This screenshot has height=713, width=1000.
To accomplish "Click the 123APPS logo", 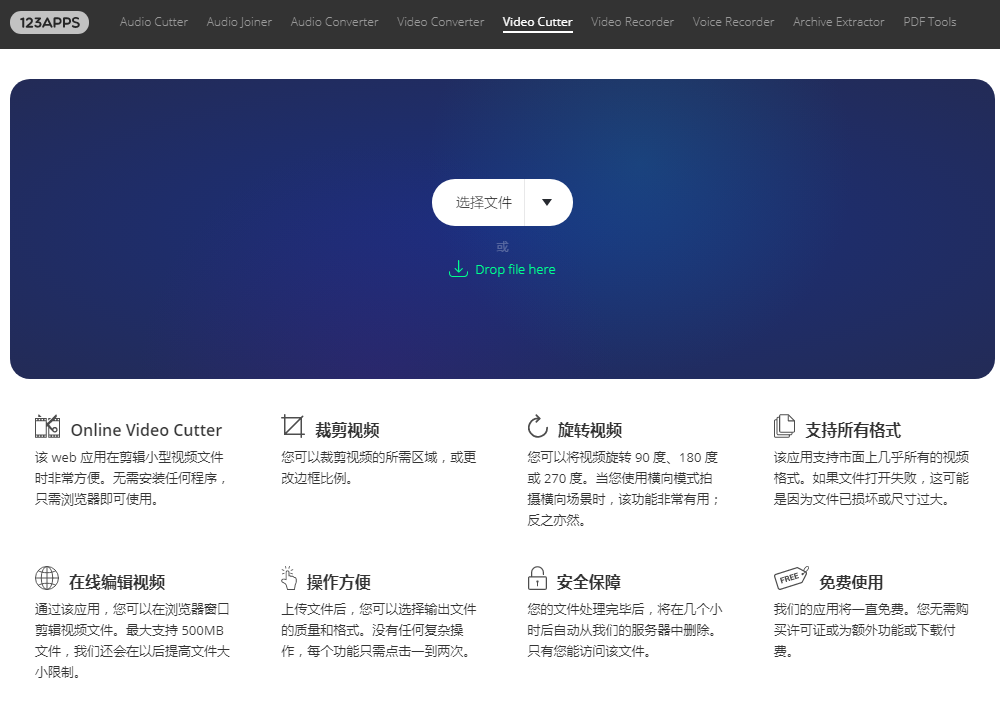I will click(x=49, y=21).
